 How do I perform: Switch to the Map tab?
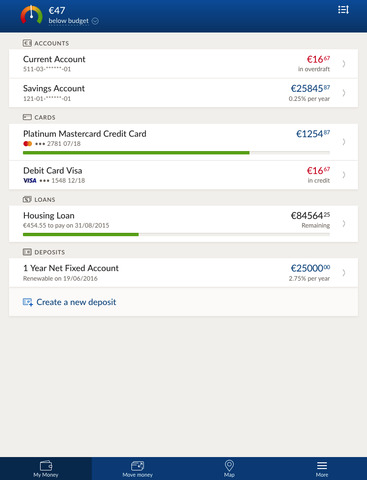(229, 469)
